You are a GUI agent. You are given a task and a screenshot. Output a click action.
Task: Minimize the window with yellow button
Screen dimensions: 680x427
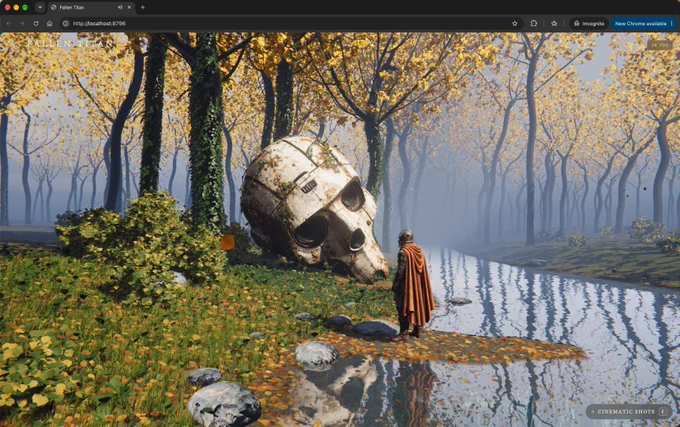point(16,7)
